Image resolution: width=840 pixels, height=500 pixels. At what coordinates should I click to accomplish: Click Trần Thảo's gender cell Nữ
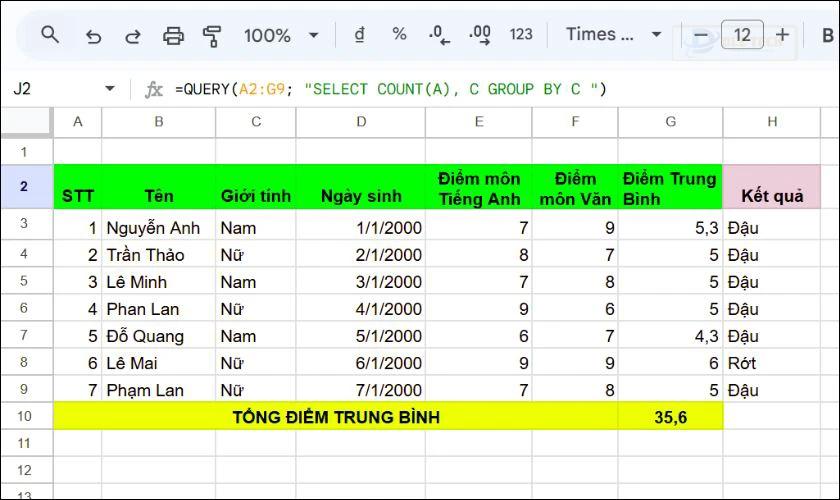click(256, 255)
